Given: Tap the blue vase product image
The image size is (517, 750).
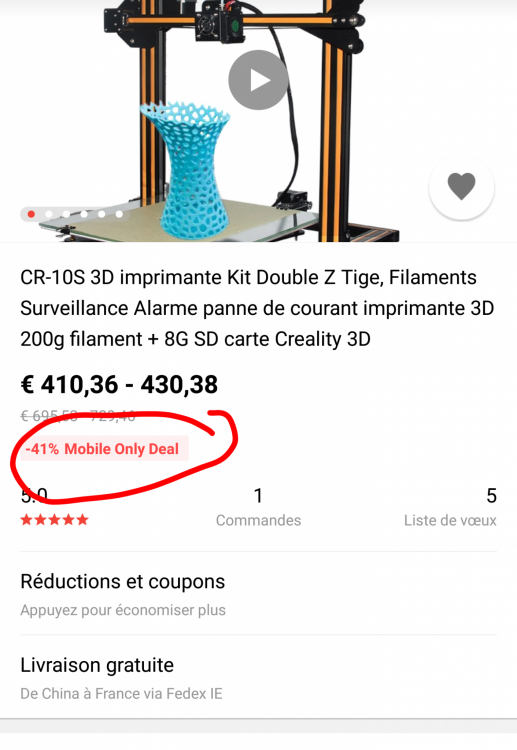Looking at the screenshot, I should pos(186,168).
